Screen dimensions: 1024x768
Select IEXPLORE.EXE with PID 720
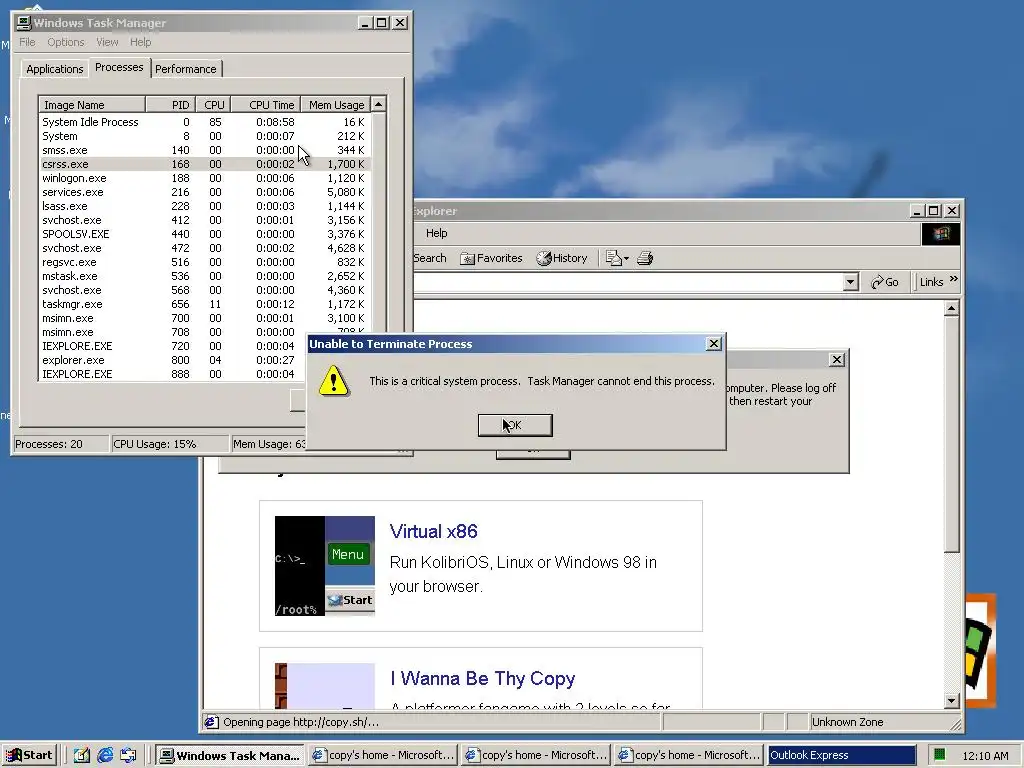click(173, 346)
